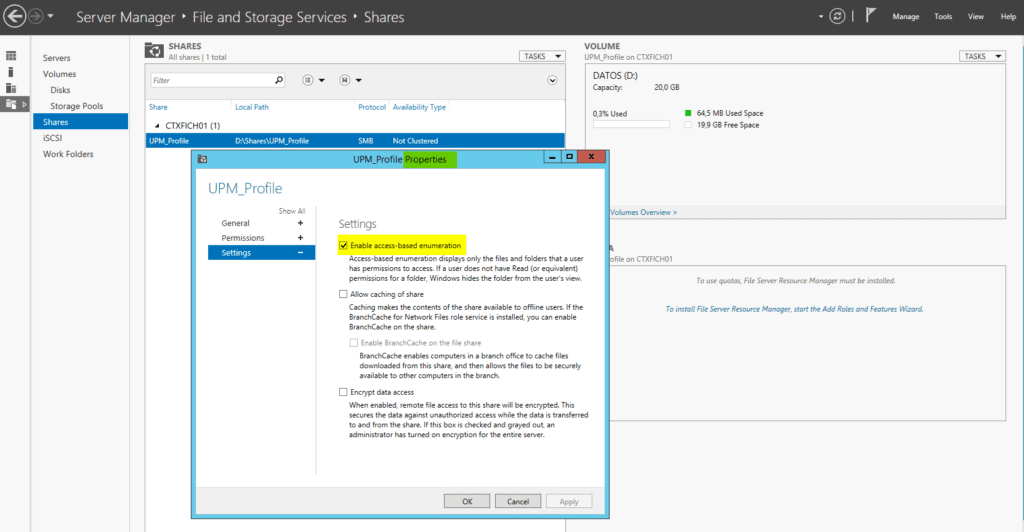
Task: Click the green Used Space swatch
Action: tap(688, 113)
